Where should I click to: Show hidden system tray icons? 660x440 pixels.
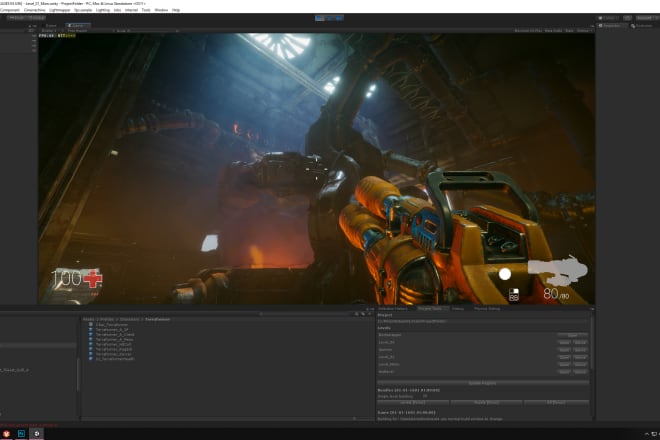click(x=647, y=434)
